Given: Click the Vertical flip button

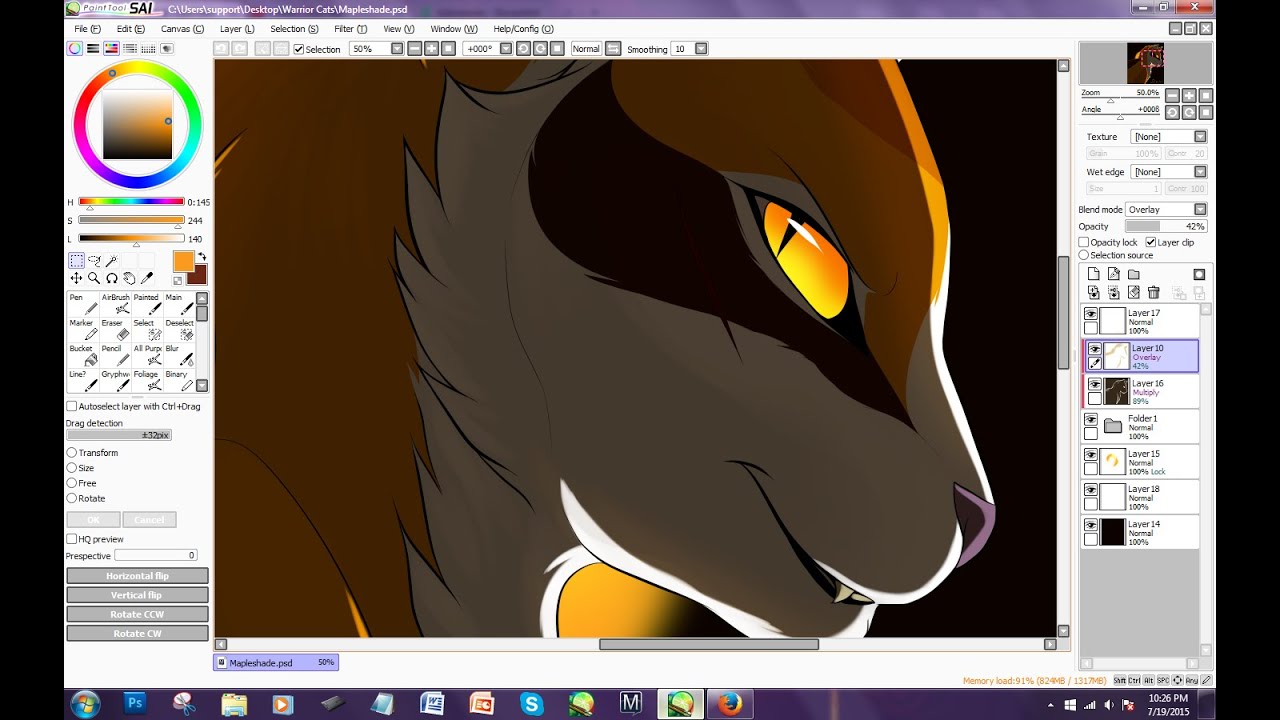Looking at the screenshot, I should pyautogui.click(x=137, y=595).
